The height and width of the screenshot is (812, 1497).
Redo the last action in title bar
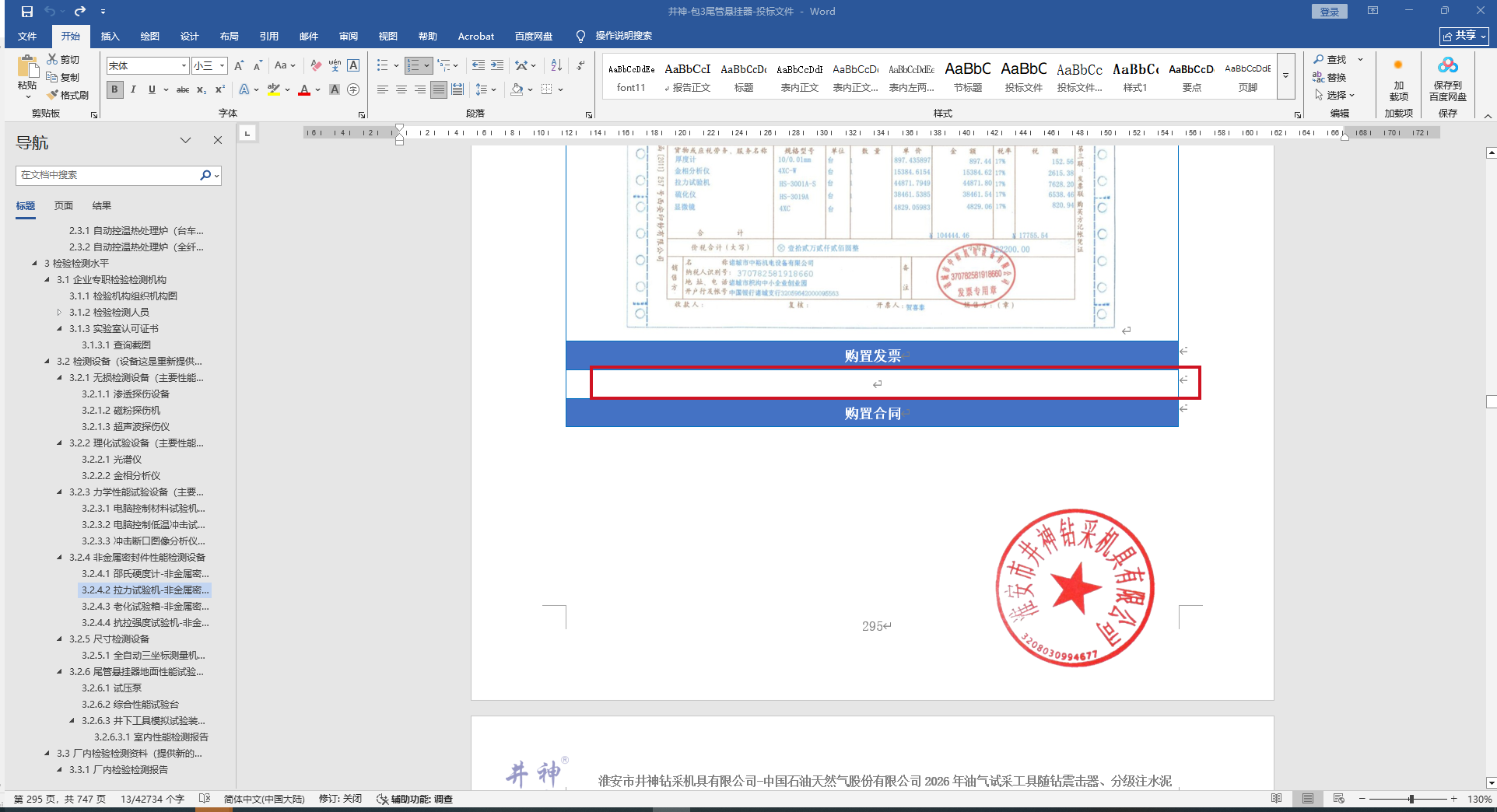tap(80, 12)
